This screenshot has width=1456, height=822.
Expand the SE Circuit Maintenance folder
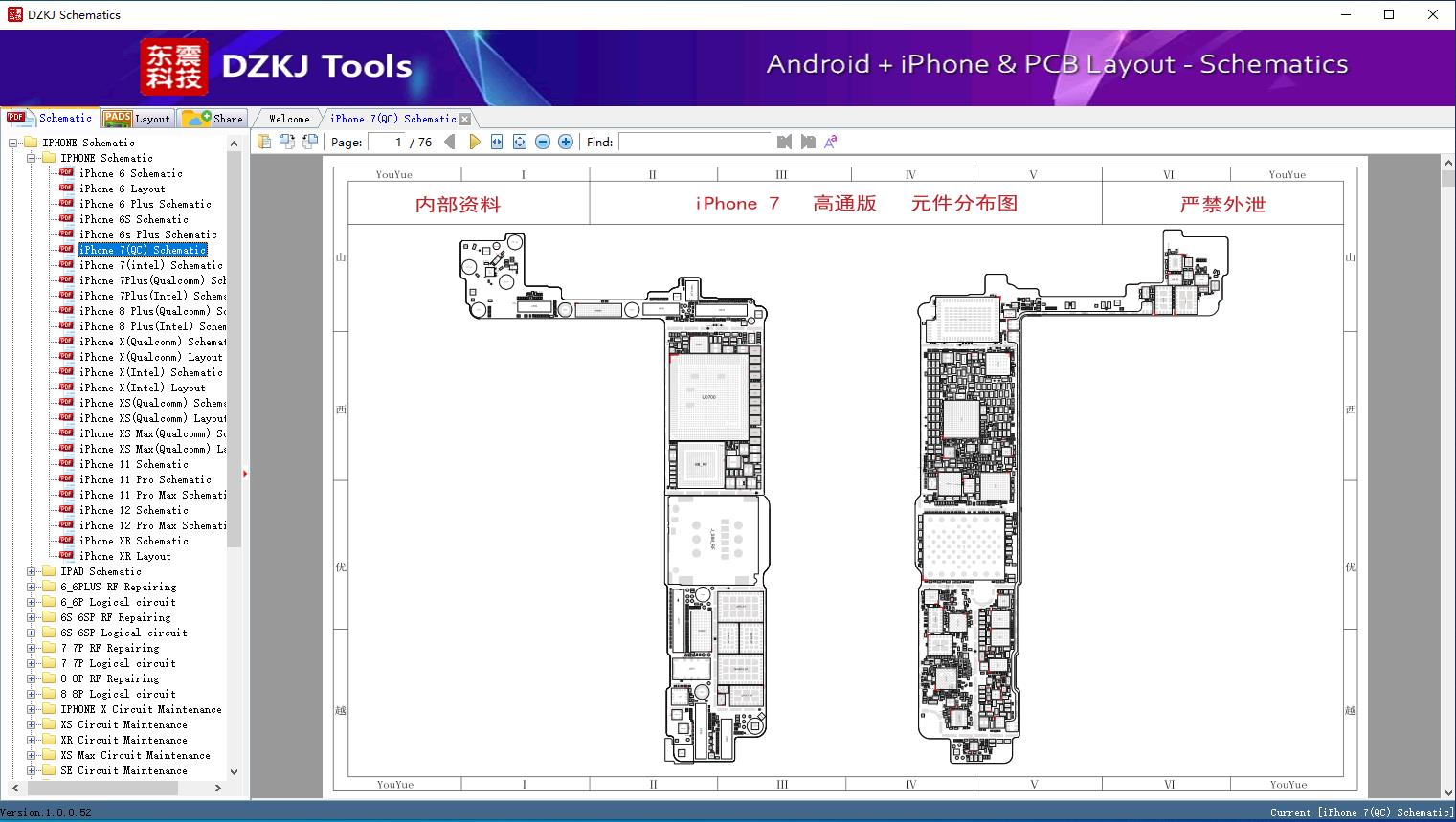tap(32, 770)
